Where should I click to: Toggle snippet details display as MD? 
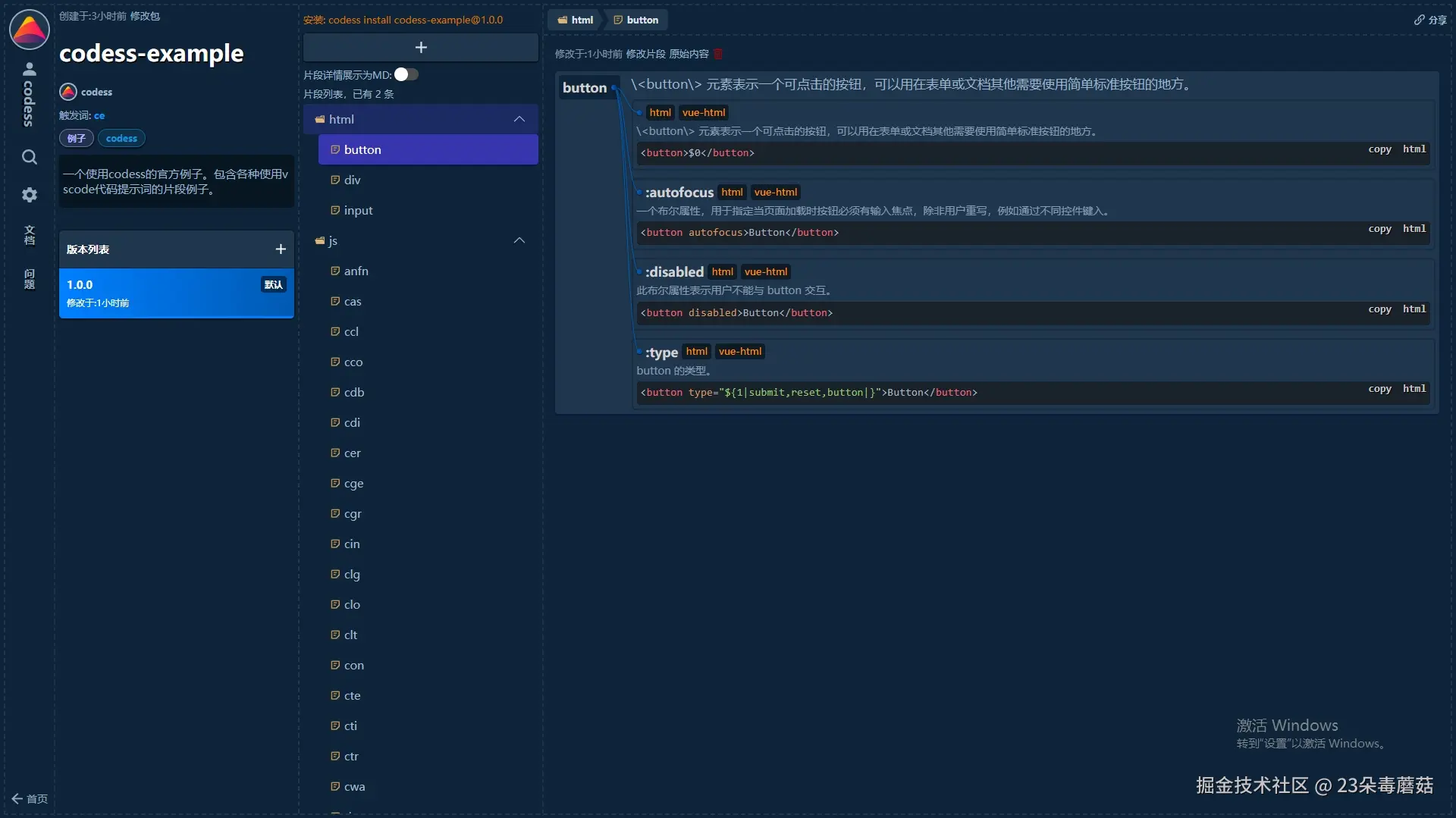coord(406,74)
